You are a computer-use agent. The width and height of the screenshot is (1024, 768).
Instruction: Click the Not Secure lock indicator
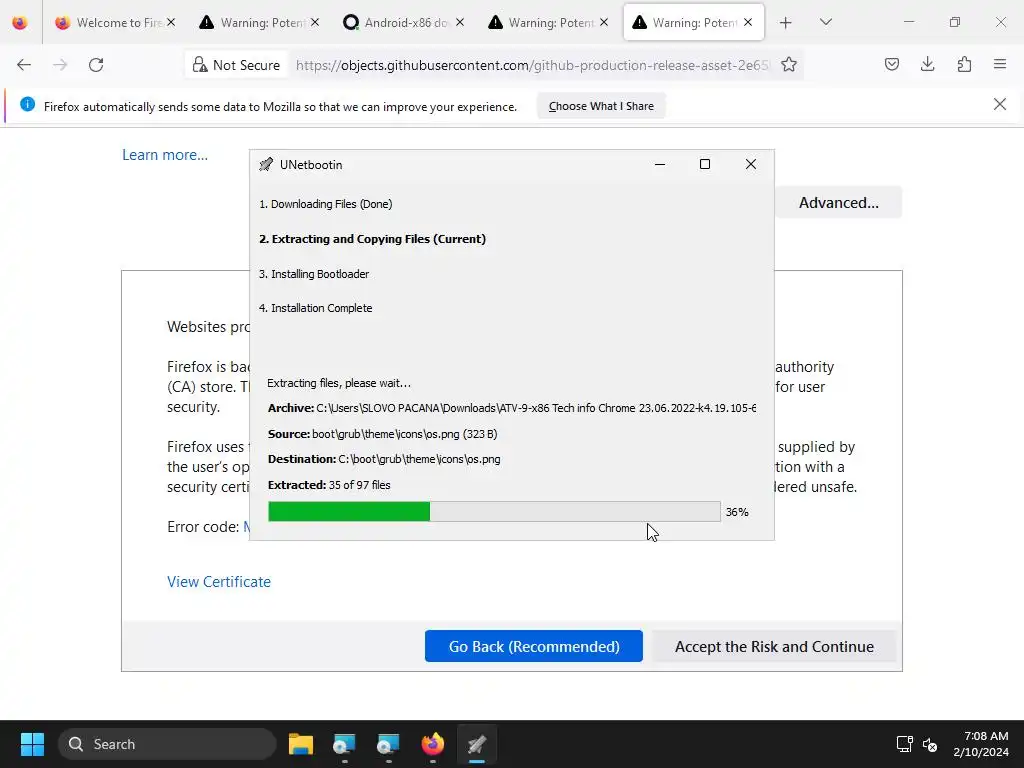coord(236,65)
